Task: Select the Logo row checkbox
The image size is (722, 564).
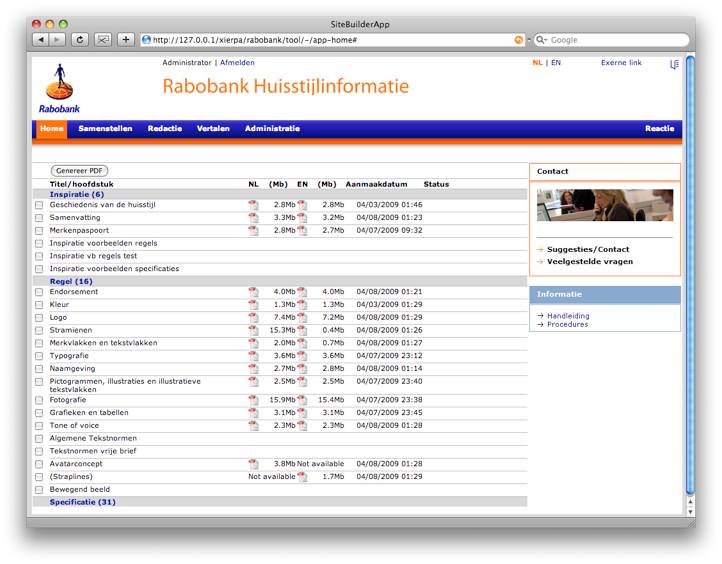Action: click(x=39, y=318)
